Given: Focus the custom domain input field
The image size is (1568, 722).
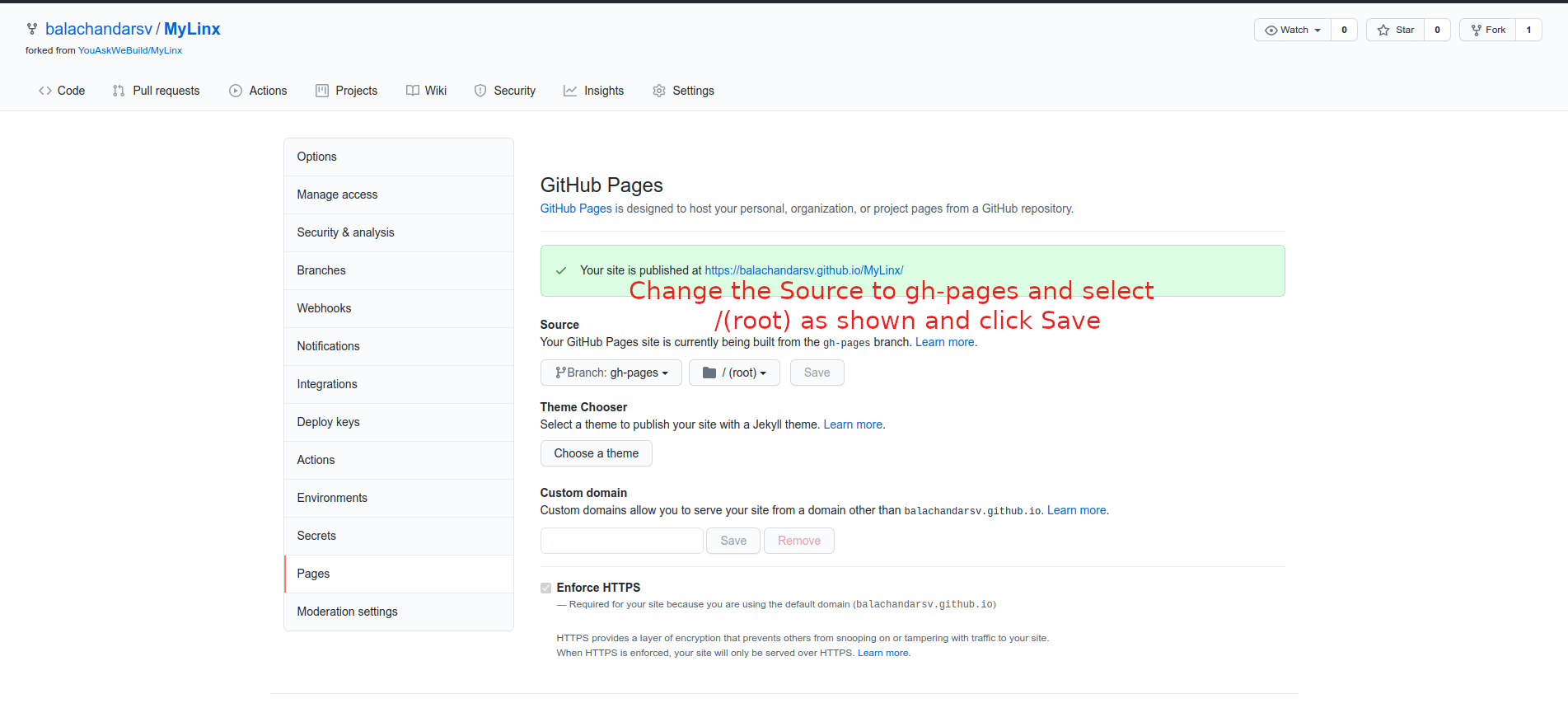Looking at the screenshot, I should point(622,541).
